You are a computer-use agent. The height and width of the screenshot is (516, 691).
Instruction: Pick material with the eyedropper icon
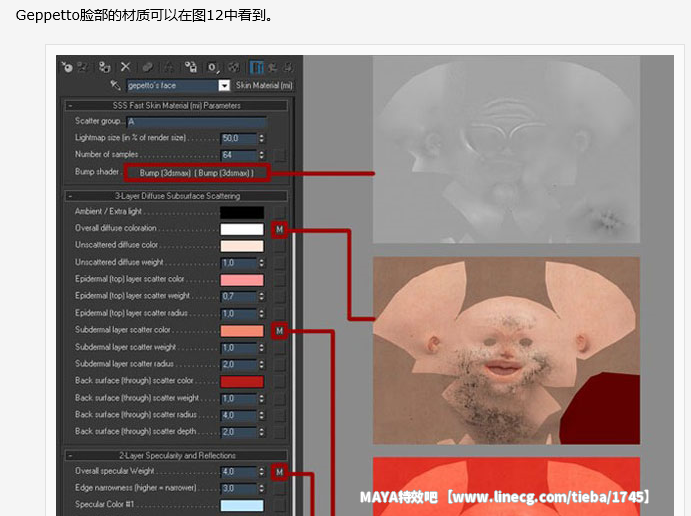click(115, 85)
